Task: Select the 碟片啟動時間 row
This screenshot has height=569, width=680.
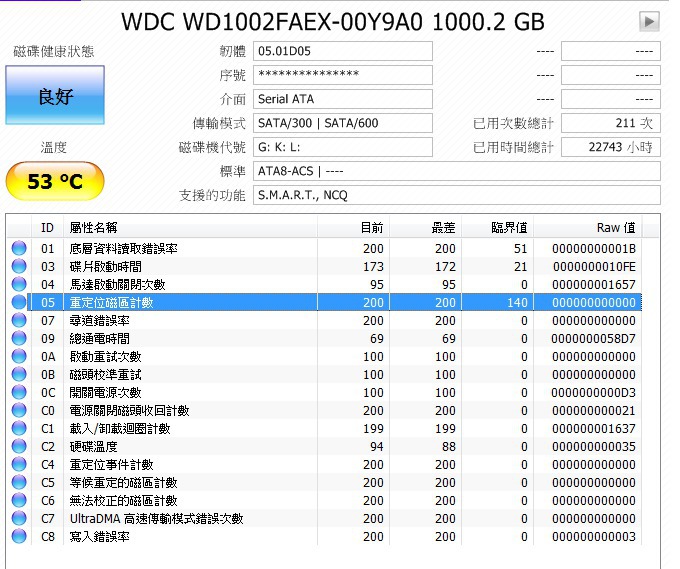Action: [x=324, y=266]
